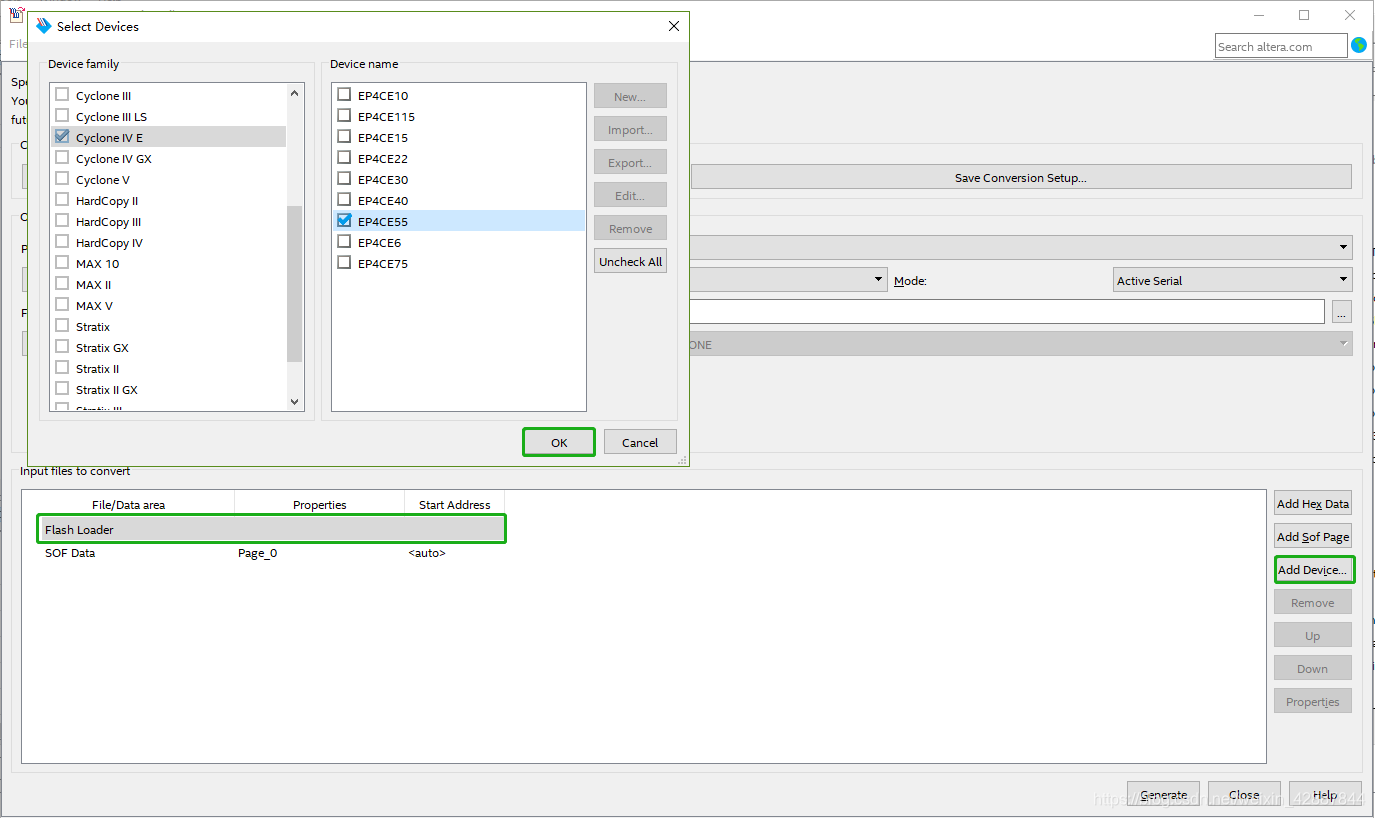The image size is (1375, 818).
Task: Confirm device selection with OK
Action: point(559,442)
